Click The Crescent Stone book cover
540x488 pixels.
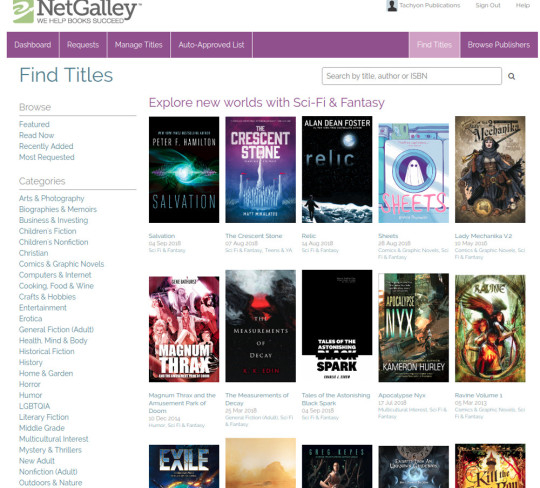[x=260, y=170]
